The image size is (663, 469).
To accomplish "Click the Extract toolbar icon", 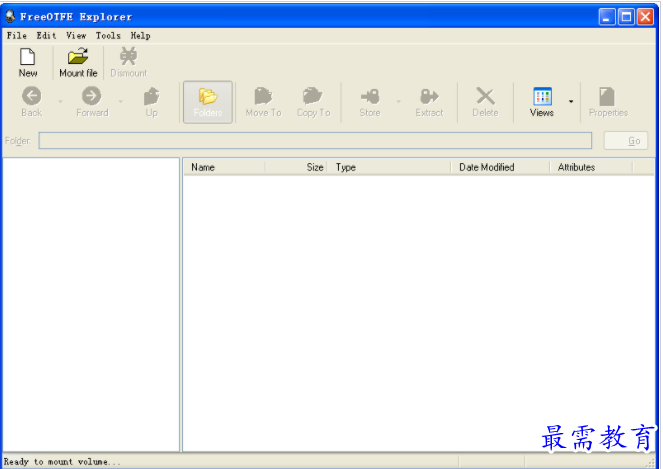I will click(429, 96).
